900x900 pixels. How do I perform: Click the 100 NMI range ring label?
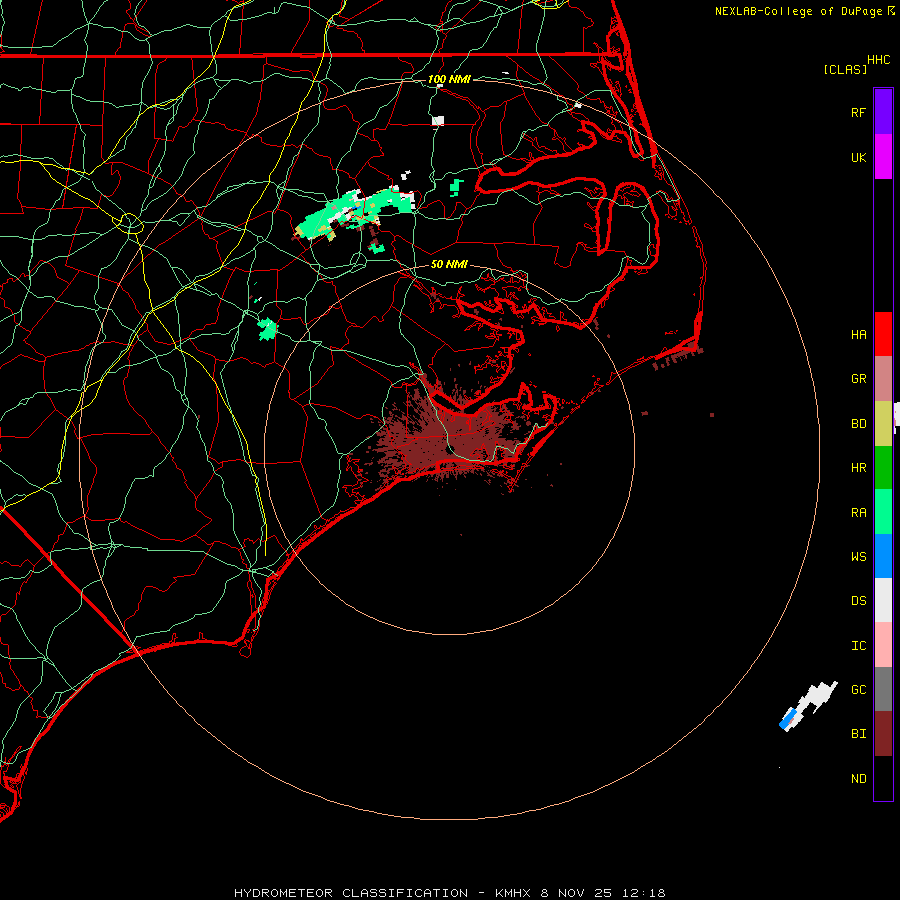(x=449, y=79)
